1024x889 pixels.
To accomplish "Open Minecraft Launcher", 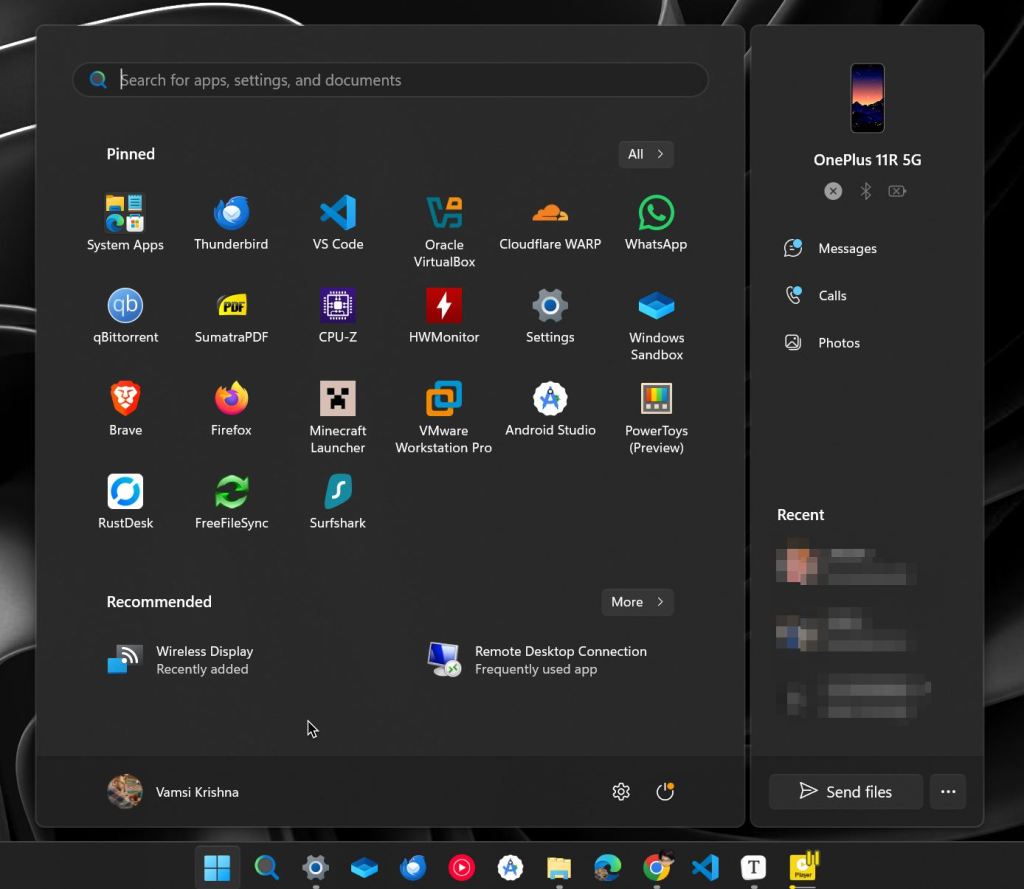I will pyautogui.click(x=338, y=417).
